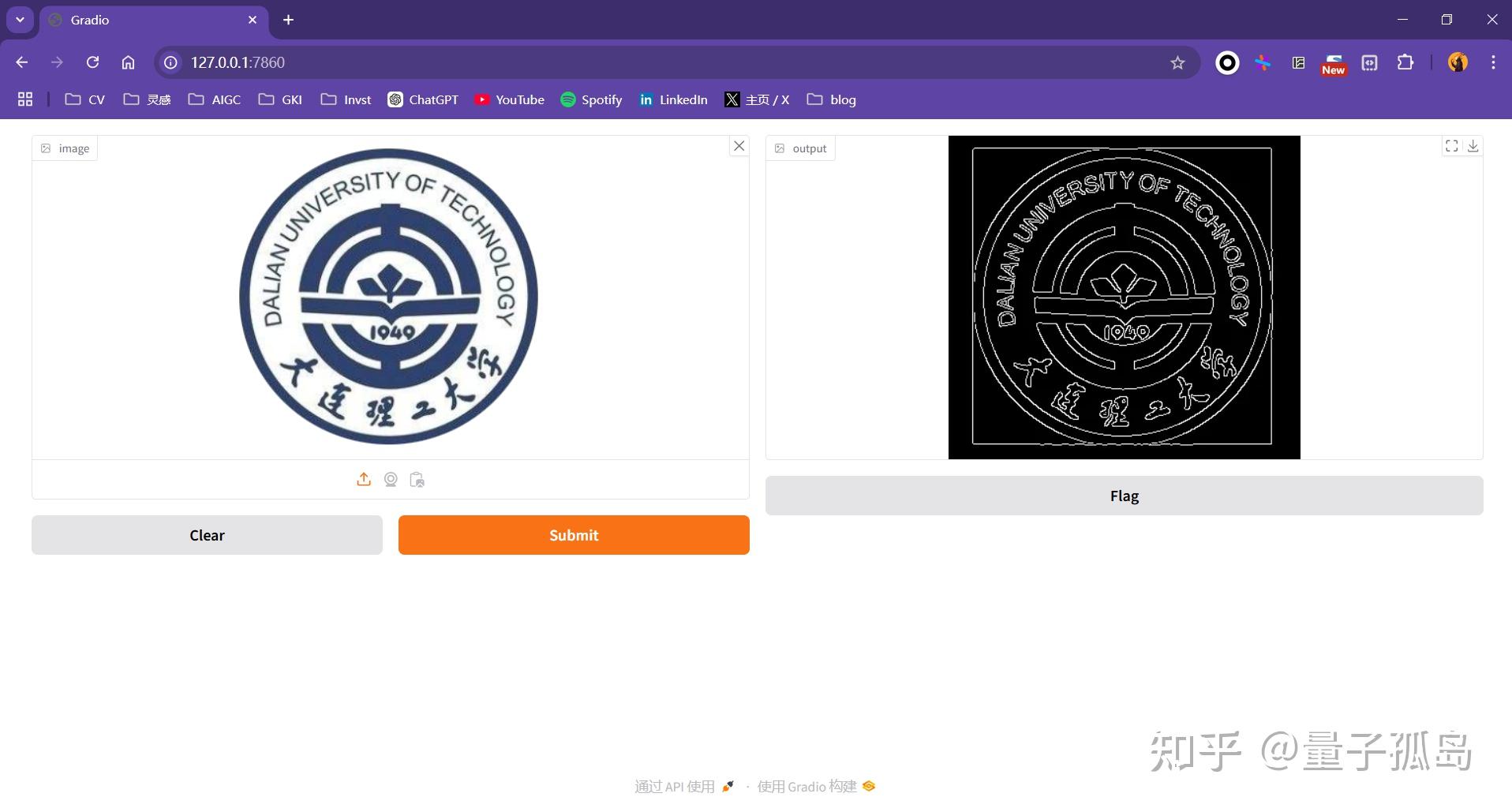This screenshot has width=1512, height=812.
Task: Click the colorful sparkle extension icon
Action: click(x=1263, y=62)
